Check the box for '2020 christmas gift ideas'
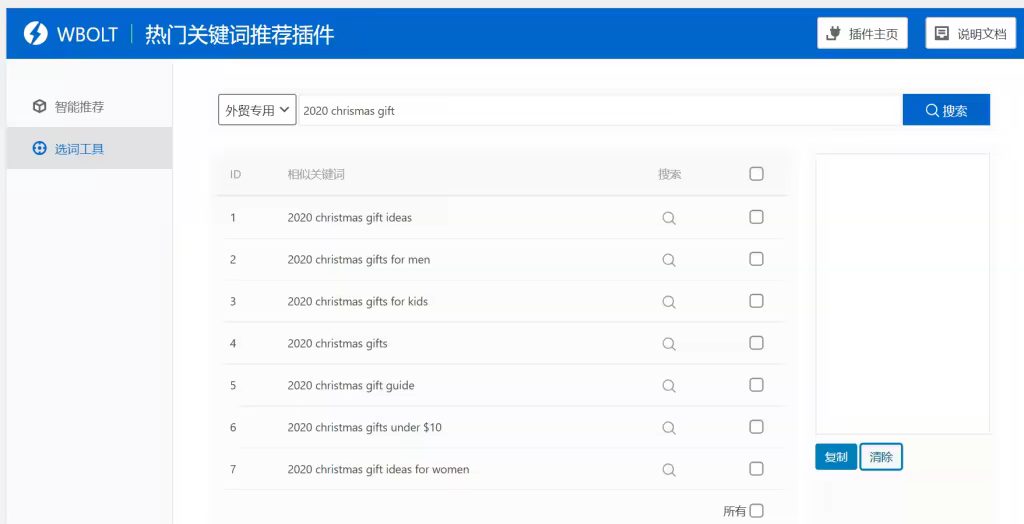Screen dimensions: 1024x524 756,217
